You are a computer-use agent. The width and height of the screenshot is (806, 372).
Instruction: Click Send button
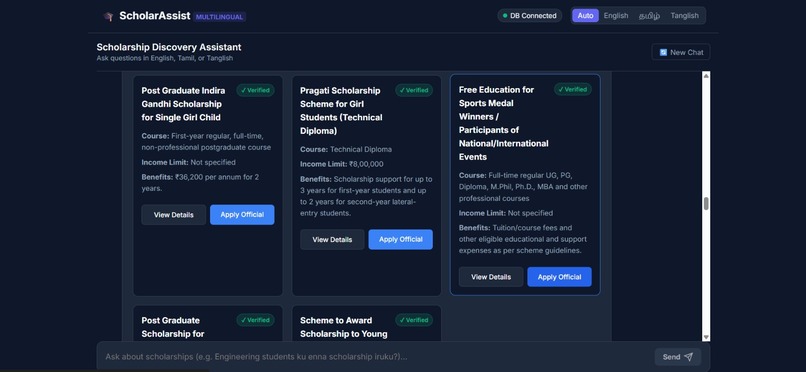coord(677,357)
